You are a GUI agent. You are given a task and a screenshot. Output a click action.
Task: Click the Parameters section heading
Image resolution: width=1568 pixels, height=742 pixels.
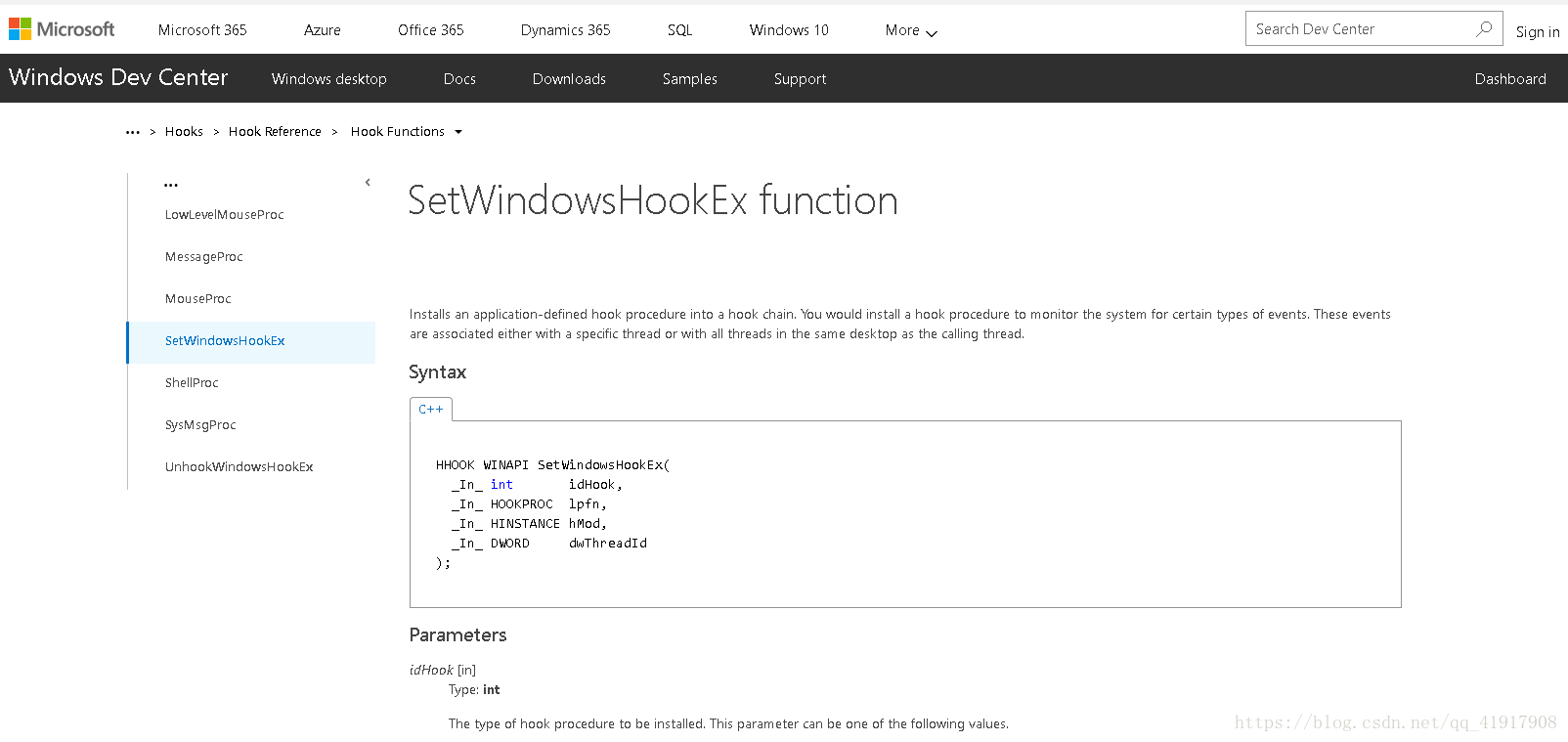458,635
